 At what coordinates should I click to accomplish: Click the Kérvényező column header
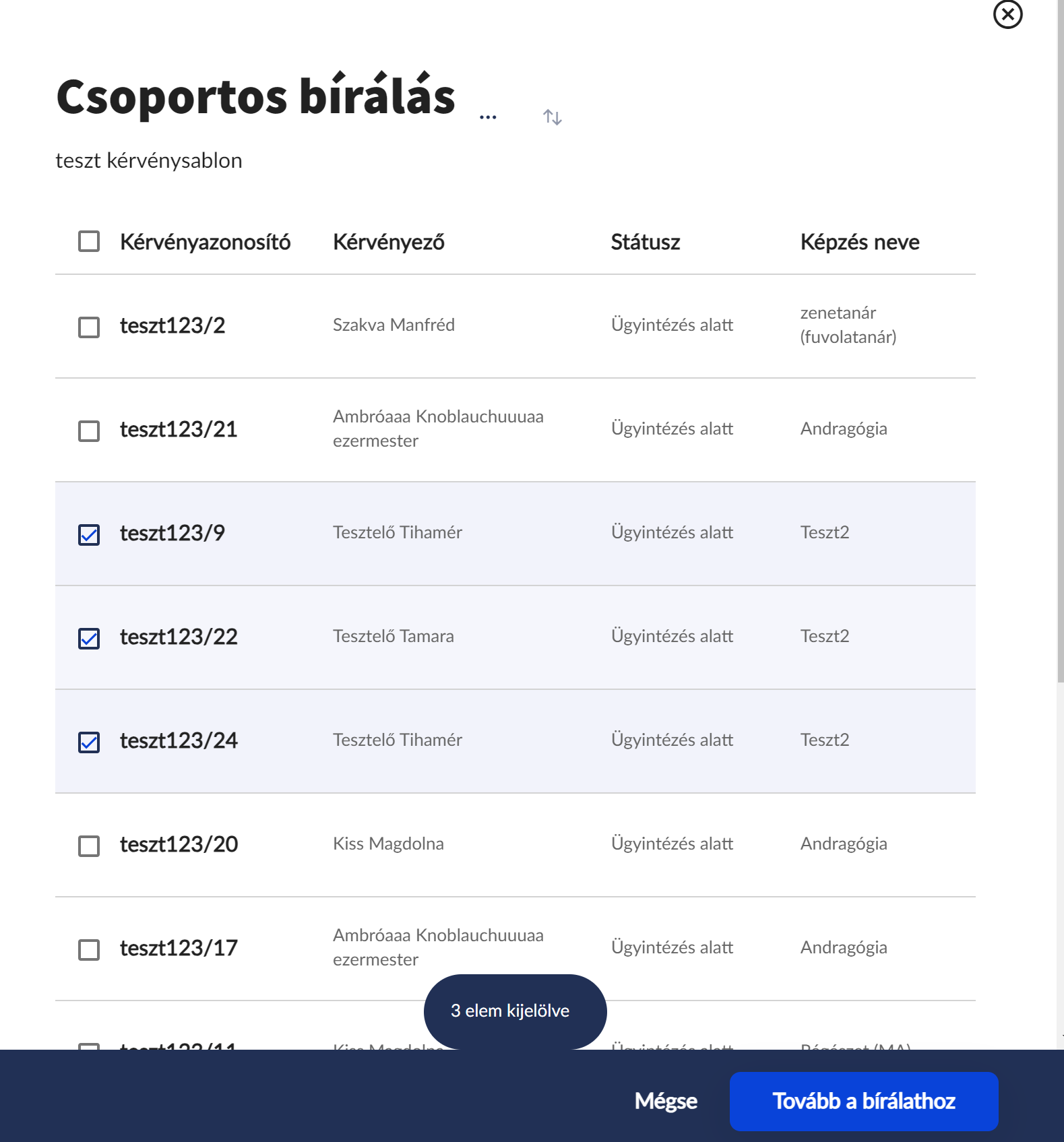click(389, 242)
